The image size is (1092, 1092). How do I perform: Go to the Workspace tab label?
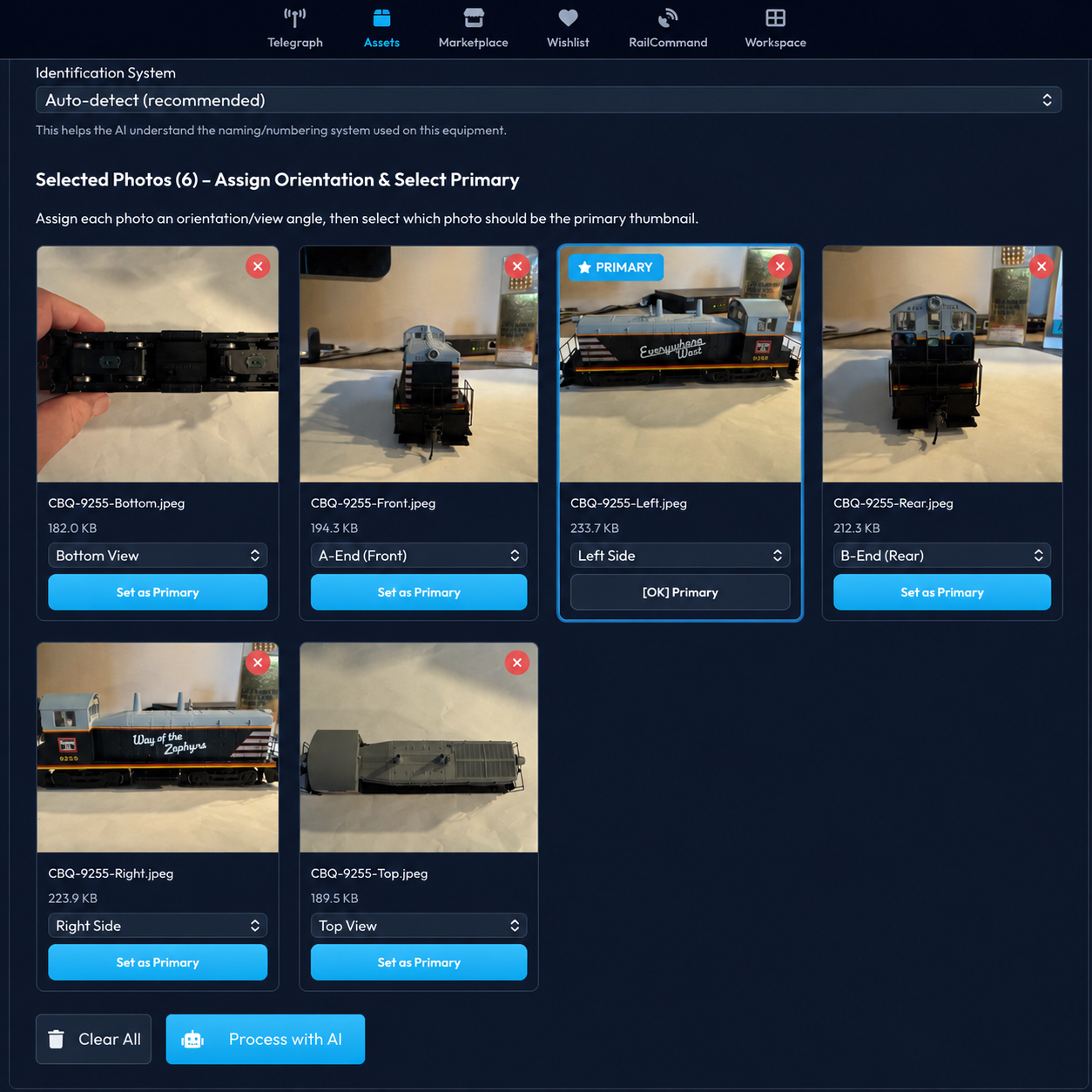click(x=775, y=43)
